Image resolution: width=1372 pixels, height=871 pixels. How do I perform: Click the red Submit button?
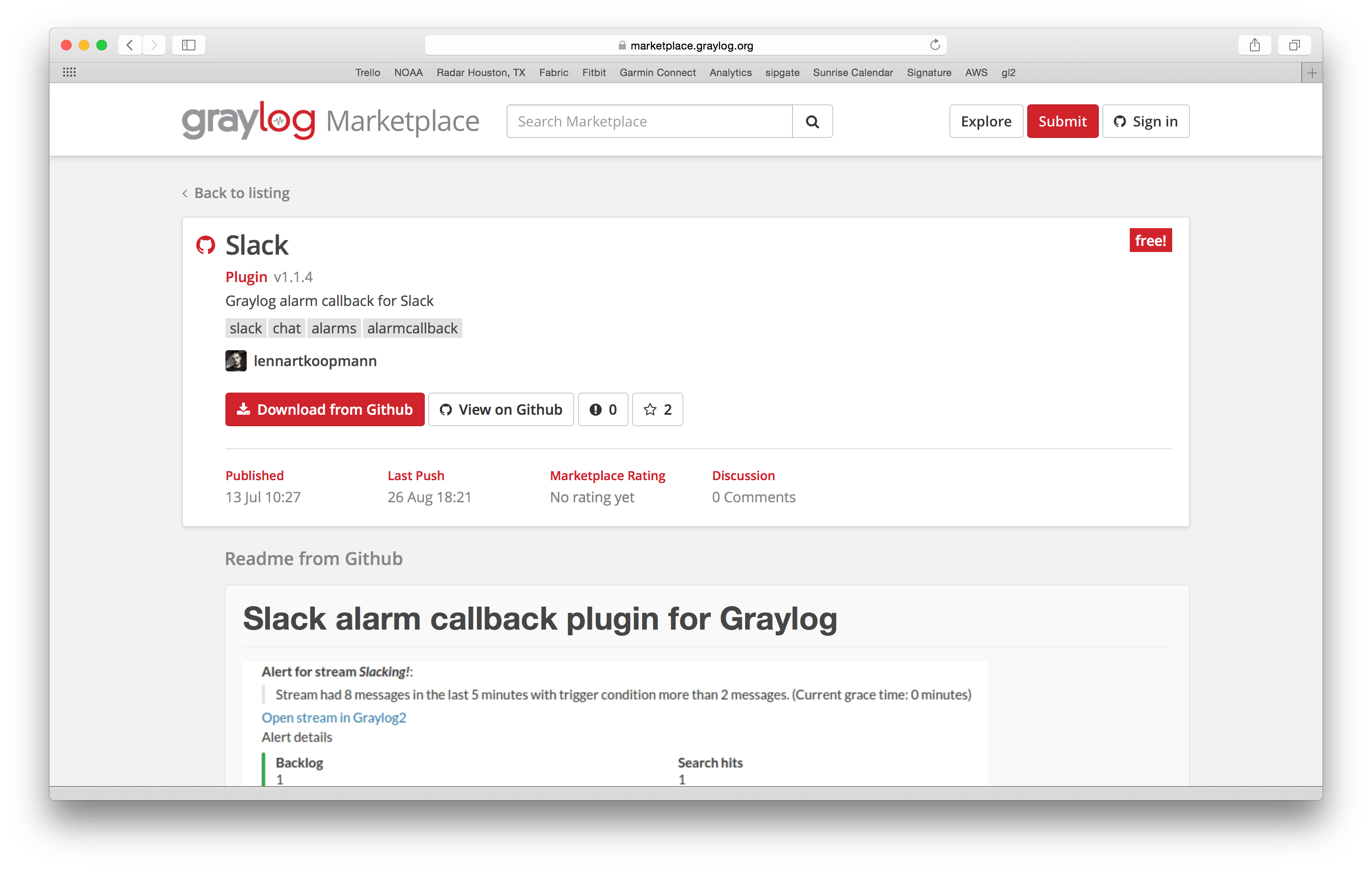pyautogui.click(x=1062, y=122)
